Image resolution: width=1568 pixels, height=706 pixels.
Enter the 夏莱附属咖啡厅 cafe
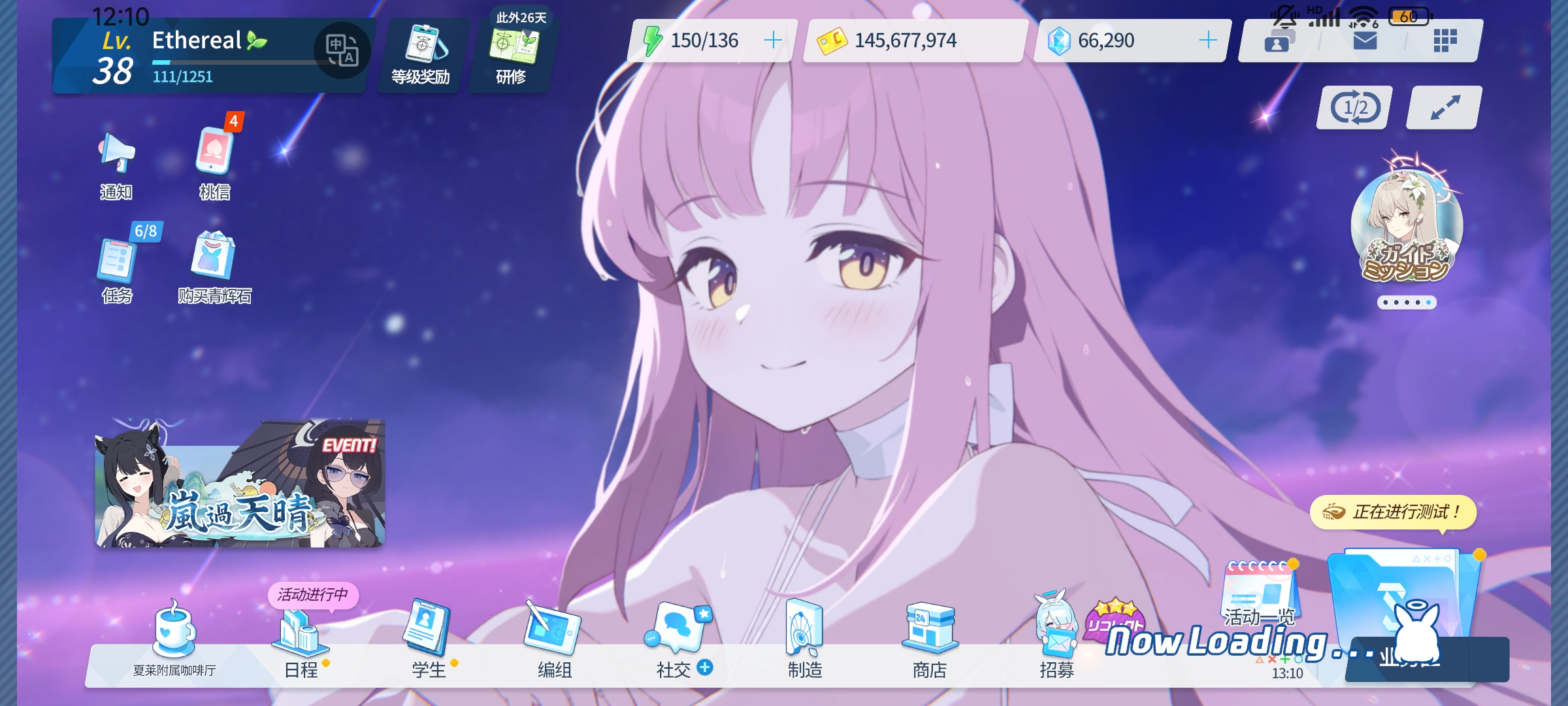(x=174, y=639)
